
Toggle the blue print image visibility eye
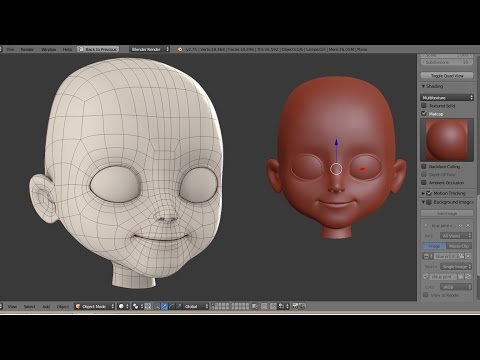pos(460,226)
